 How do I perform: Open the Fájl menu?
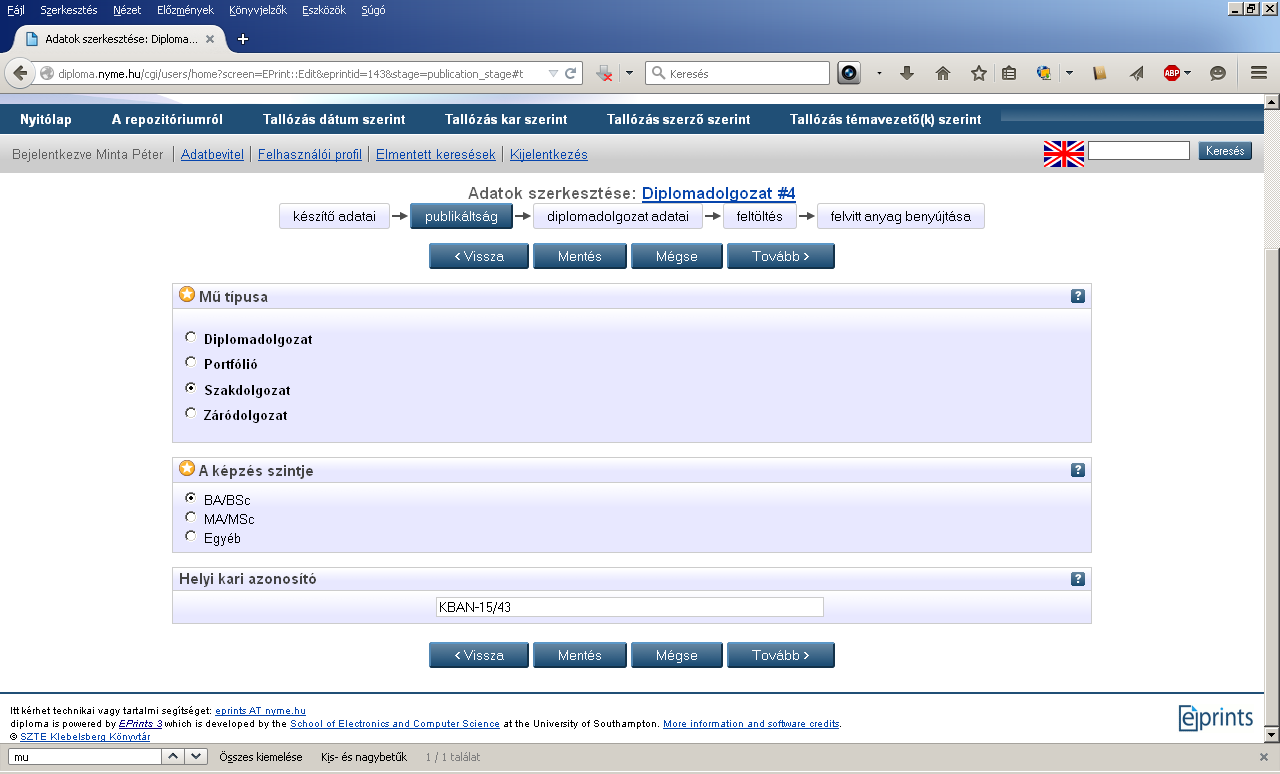point(15,10)
